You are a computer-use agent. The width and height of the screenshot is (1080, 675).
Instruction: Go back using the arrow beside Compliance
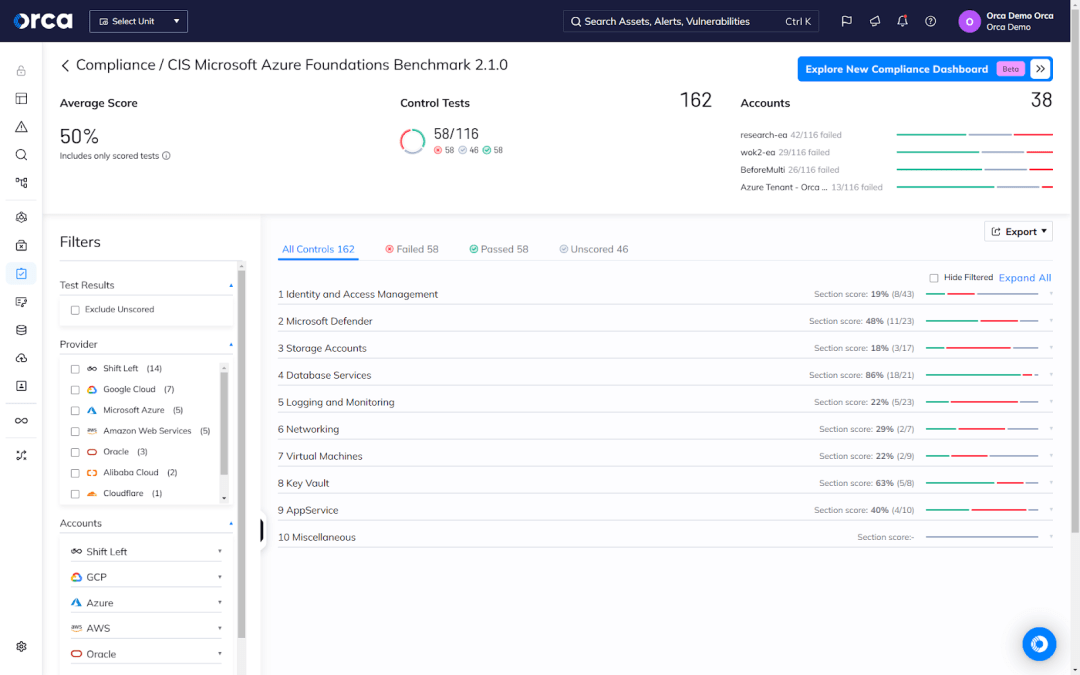65,65
